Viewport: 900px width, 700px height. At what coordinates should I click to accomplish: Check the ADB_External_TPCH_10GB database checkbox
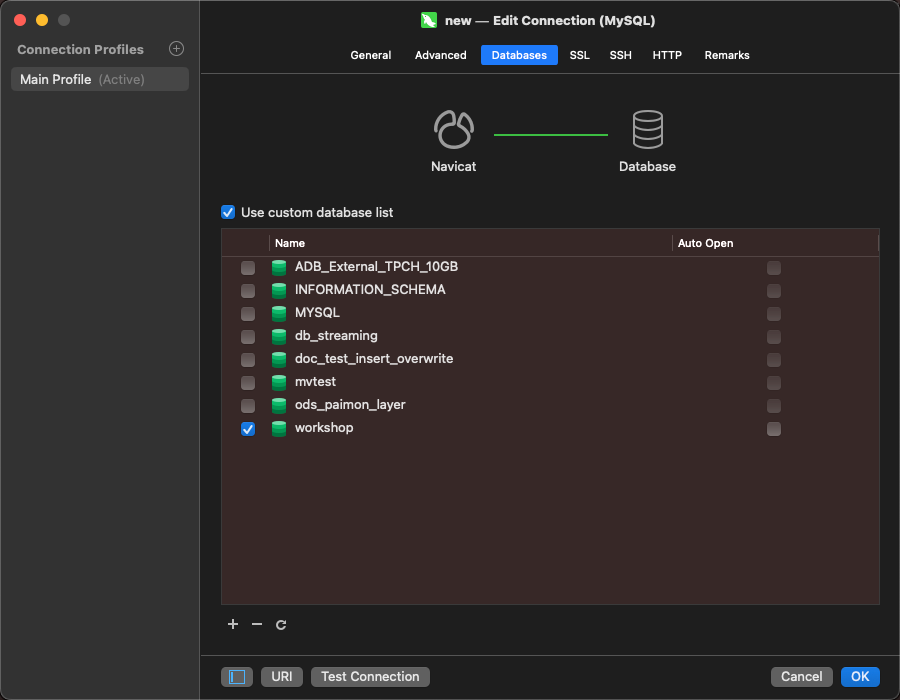tap(248, 268)
